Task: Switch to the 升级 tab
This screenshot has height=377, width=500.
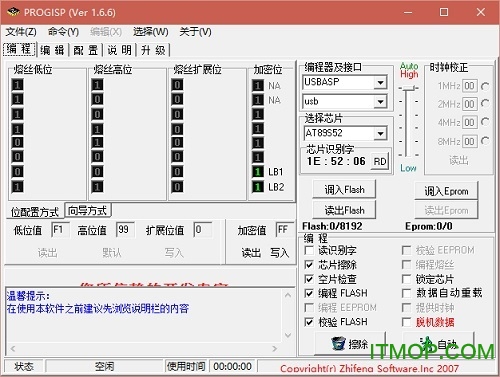Action: pyautogui.click(x=153, y=50)
